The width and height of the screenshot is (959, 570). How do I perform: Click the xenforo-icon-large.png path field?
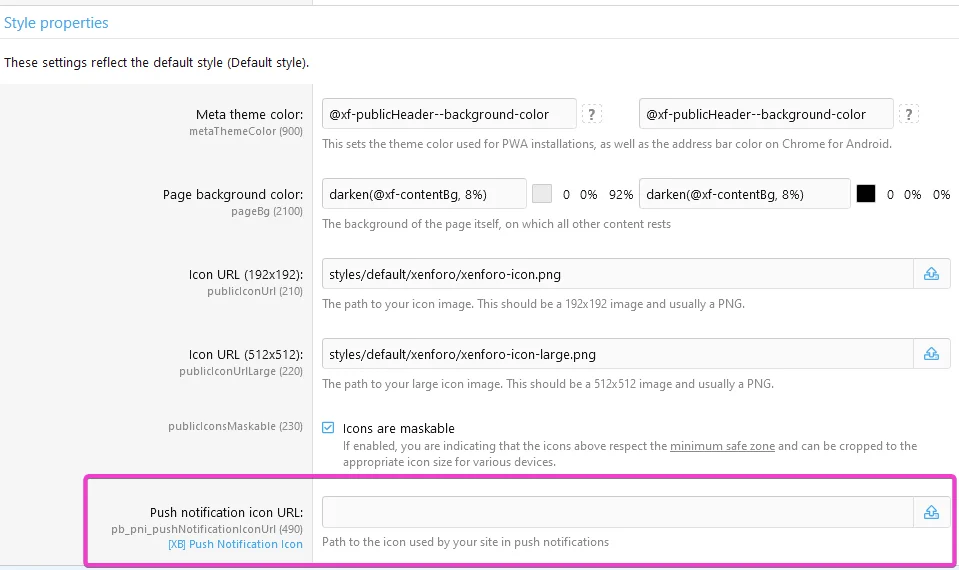click(x=617, y=353)
